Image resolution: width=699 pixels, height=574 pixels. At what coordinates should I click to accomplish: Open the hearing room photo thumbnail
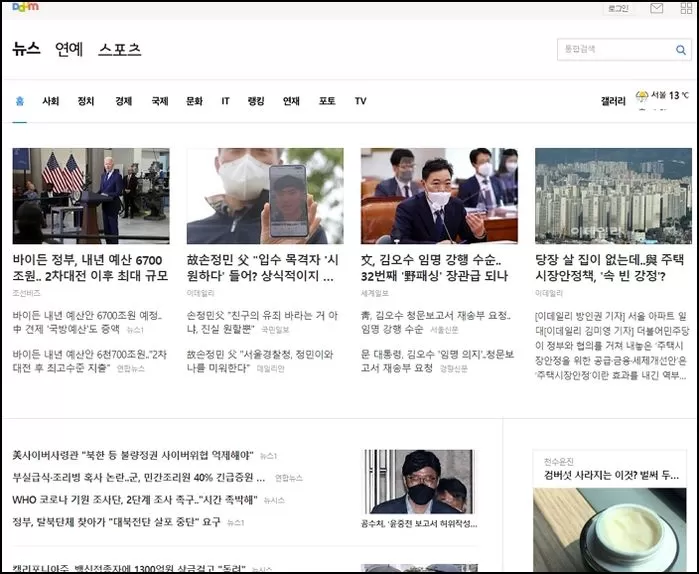439,196
